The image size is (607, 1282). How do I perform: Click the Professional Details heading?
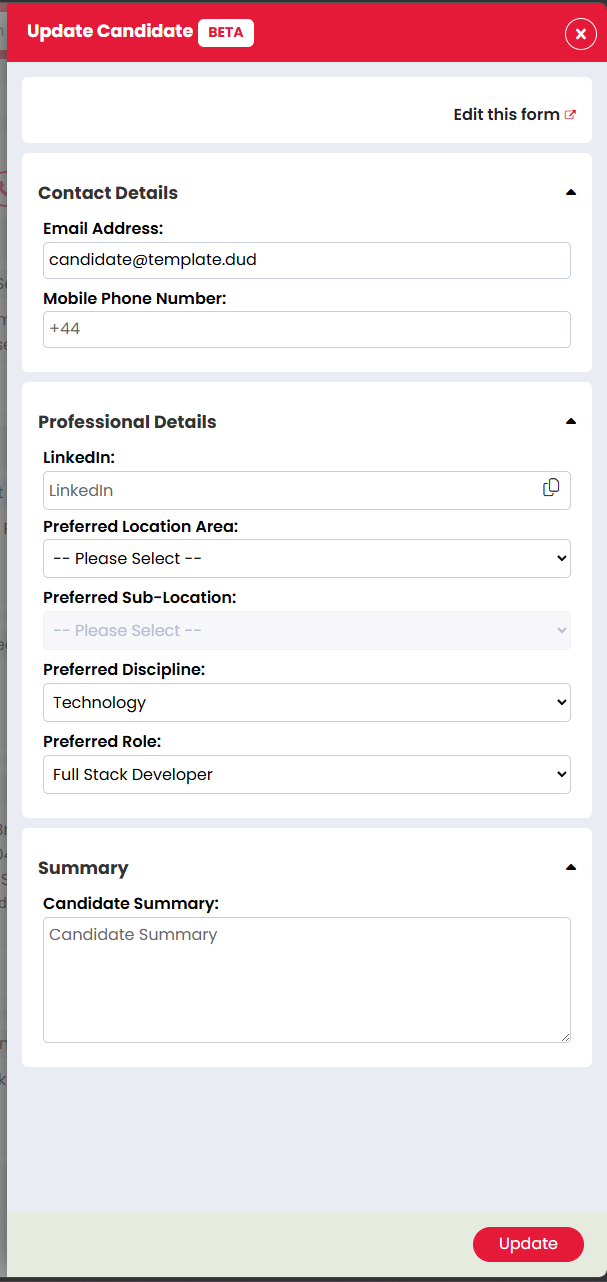127,422
